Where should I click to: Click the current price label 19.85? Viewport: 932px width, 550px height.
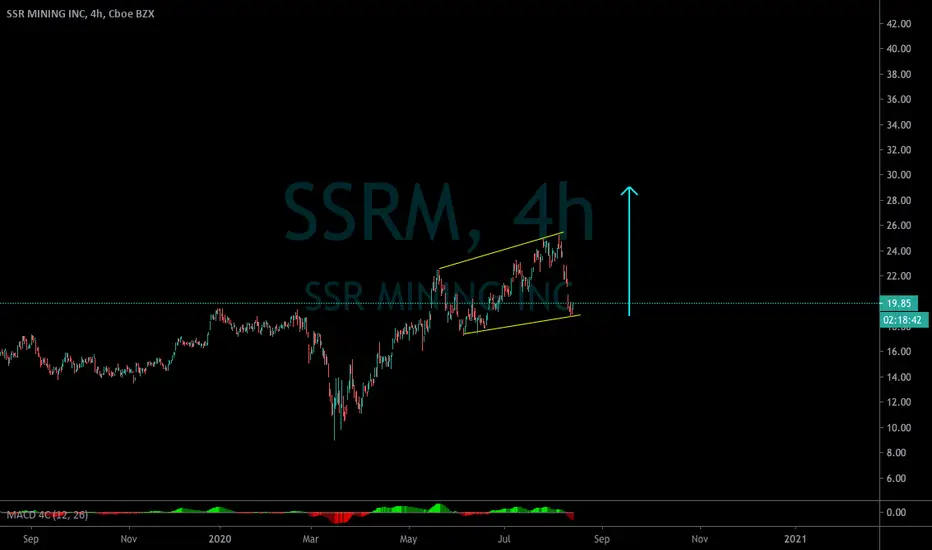pyautogui.click(x=898, y=303)
